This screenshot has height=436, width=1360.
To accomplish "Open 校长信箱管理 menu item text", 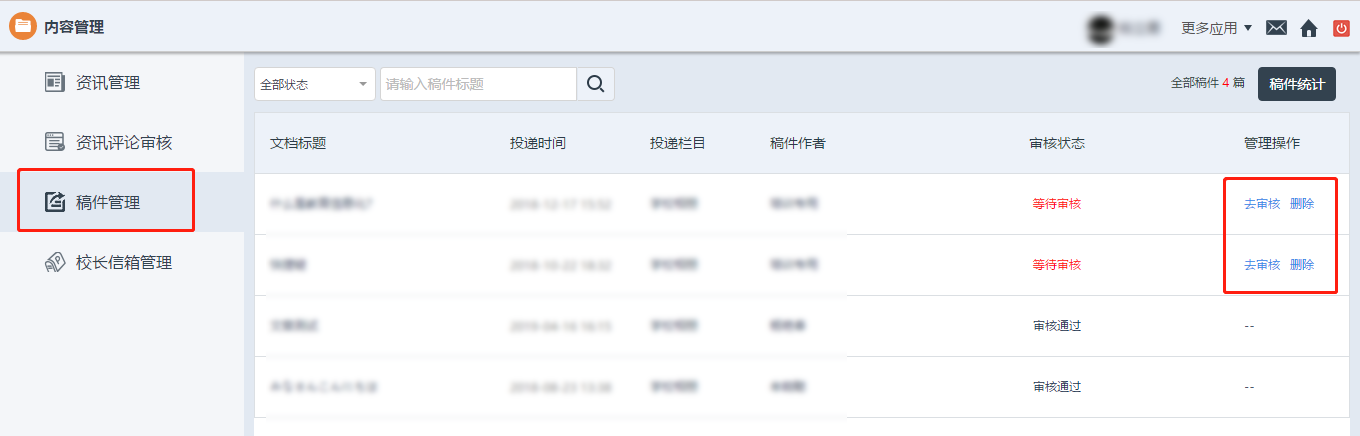I will pos(124,263).
